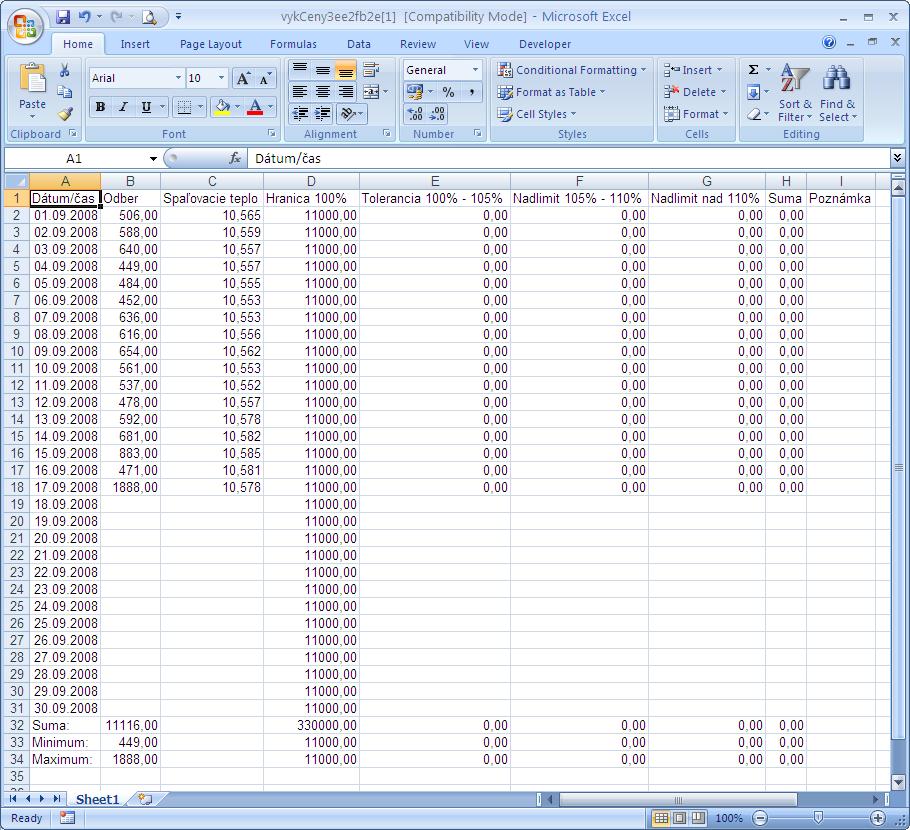Copy the selected cells
Image resolution: width=910 pixels, height=830 pixels.
click(65, 92)
